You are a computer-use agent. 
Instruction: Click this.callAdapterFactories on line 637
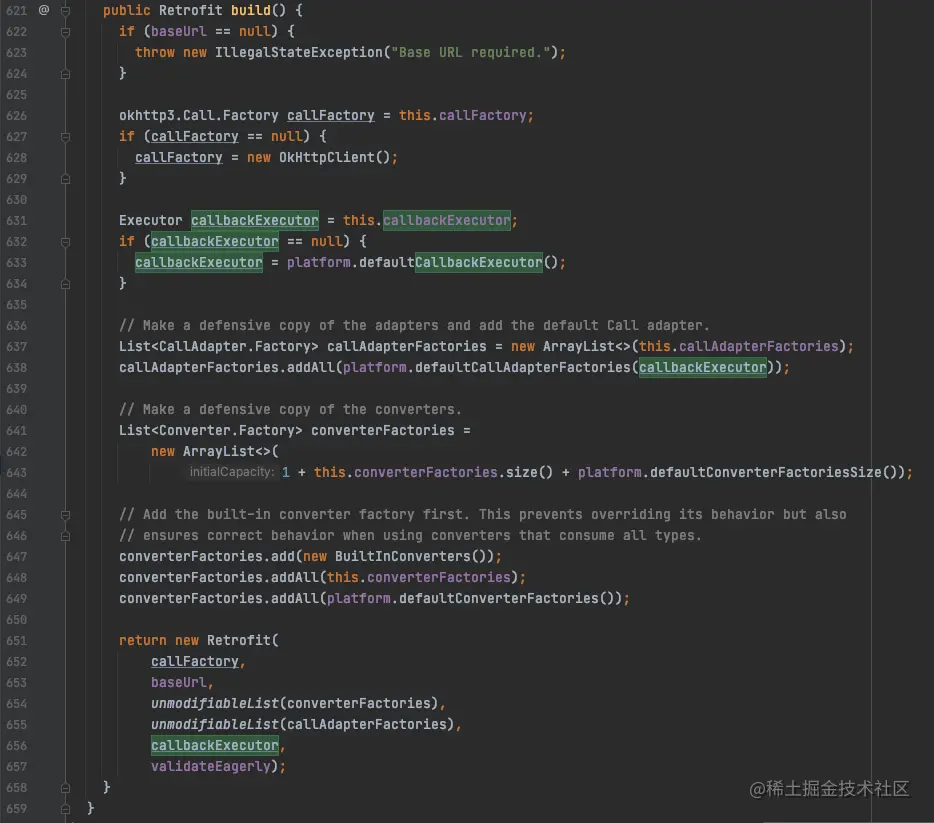click(739, 346)
